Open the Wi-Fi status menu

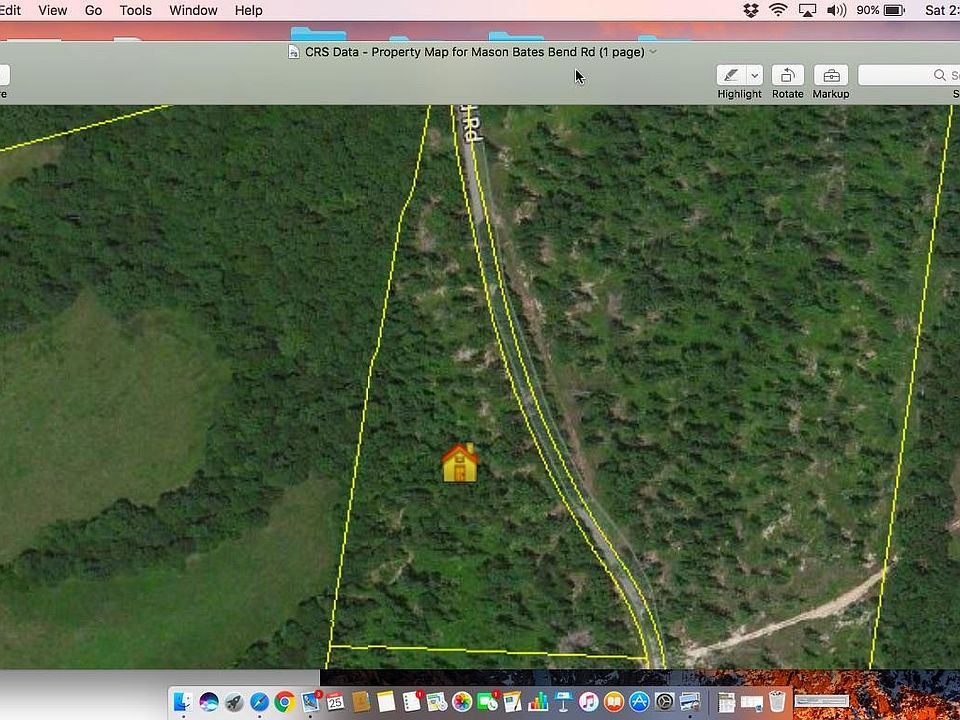778,10
